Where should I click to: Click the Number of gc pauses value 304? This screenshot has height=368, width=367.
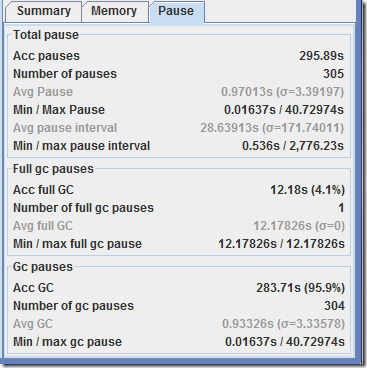pos(334,306)
